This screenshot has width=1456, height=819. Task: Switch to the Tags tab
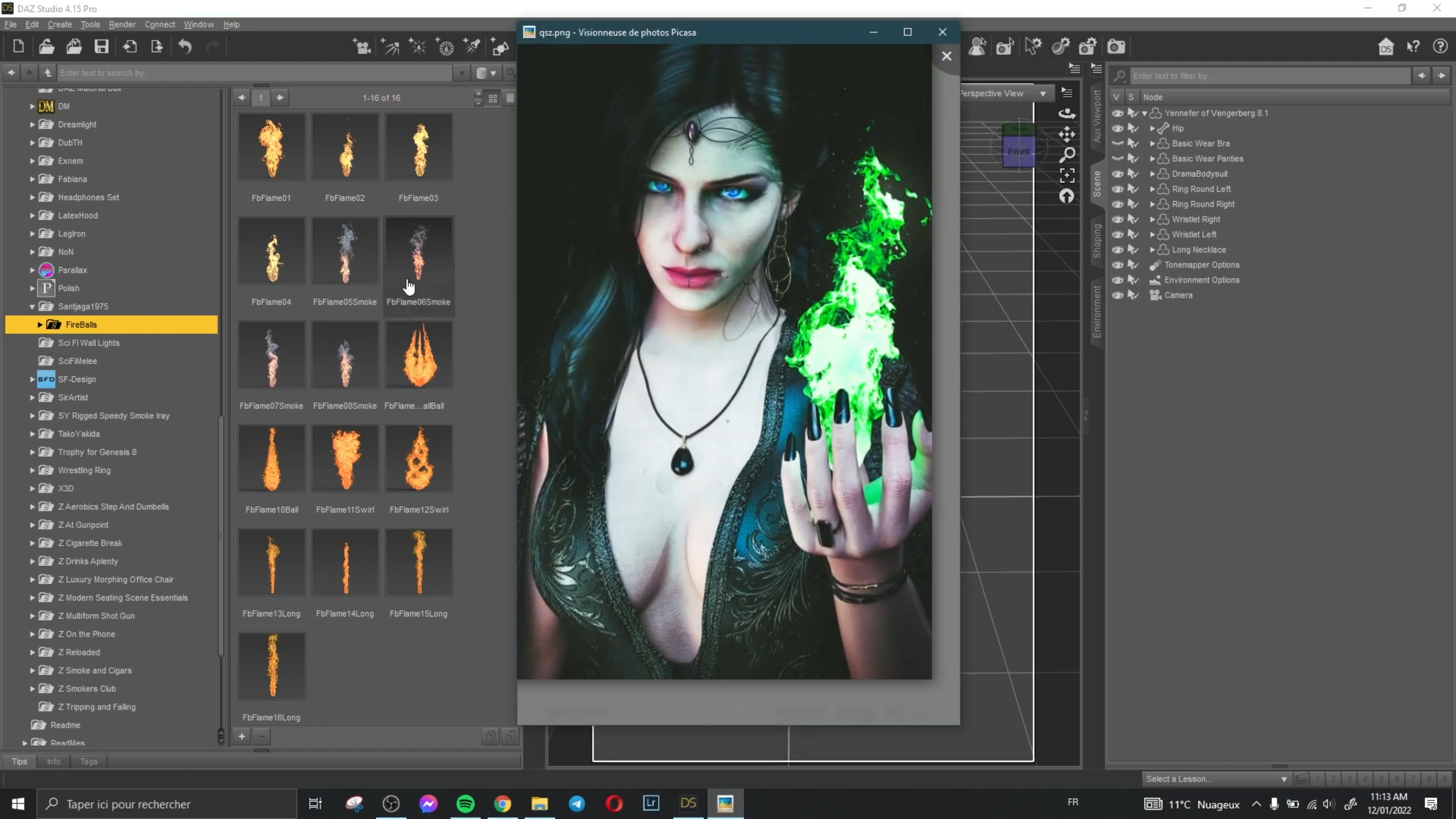tap(88, 761)
